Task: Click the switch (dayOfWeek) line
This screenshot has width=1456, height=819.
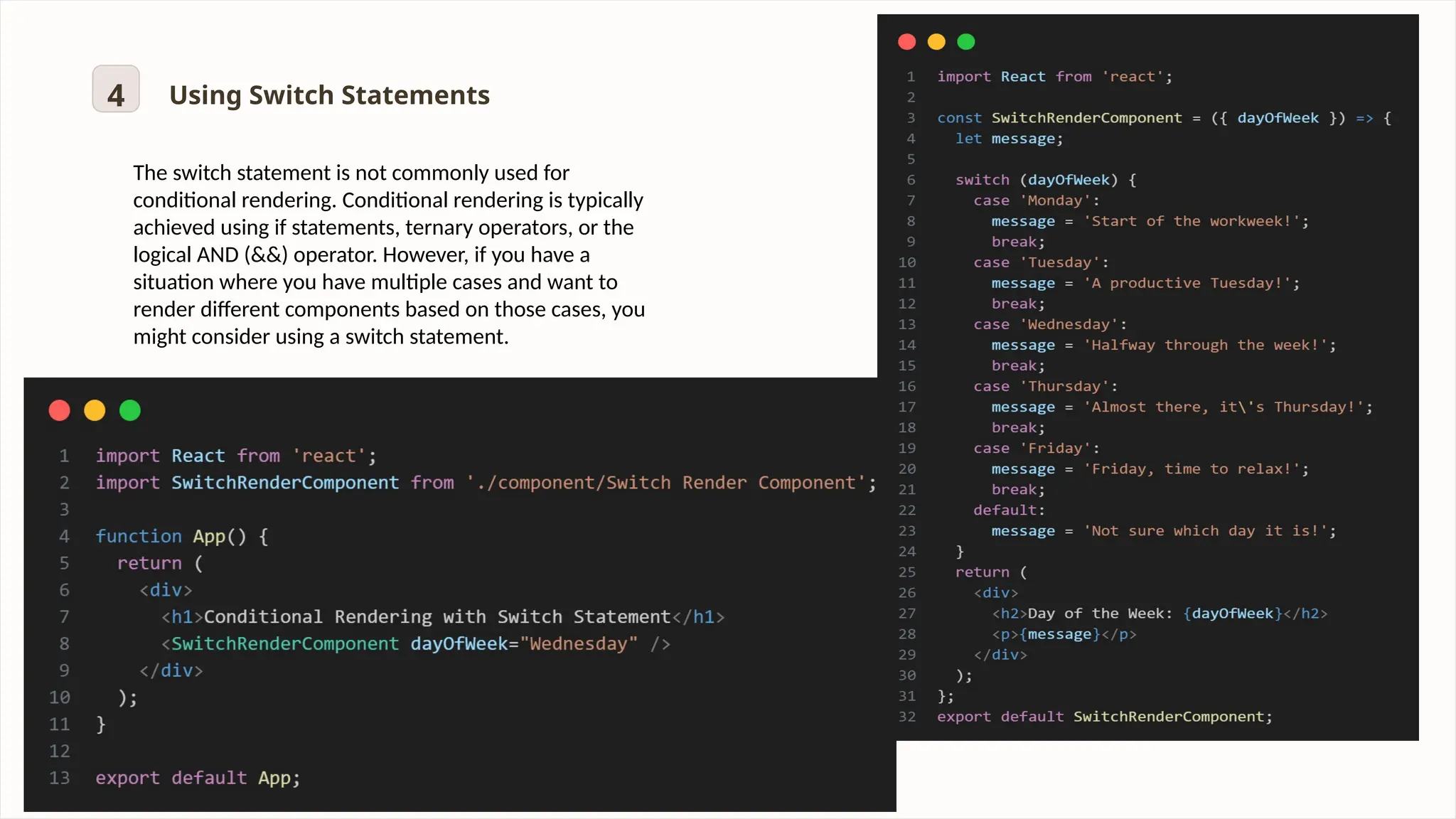Action: click(x=1045, y=180)
